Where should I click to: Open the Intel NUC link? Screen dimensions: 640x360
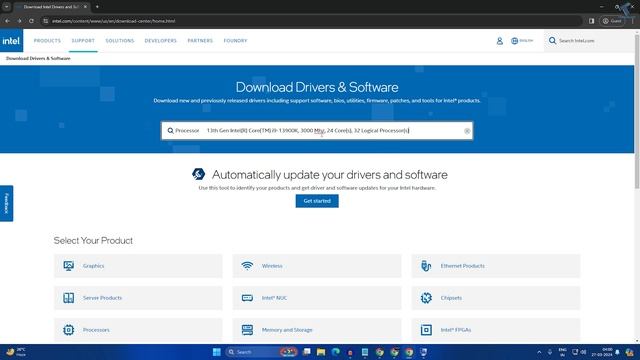coord(274,298)
